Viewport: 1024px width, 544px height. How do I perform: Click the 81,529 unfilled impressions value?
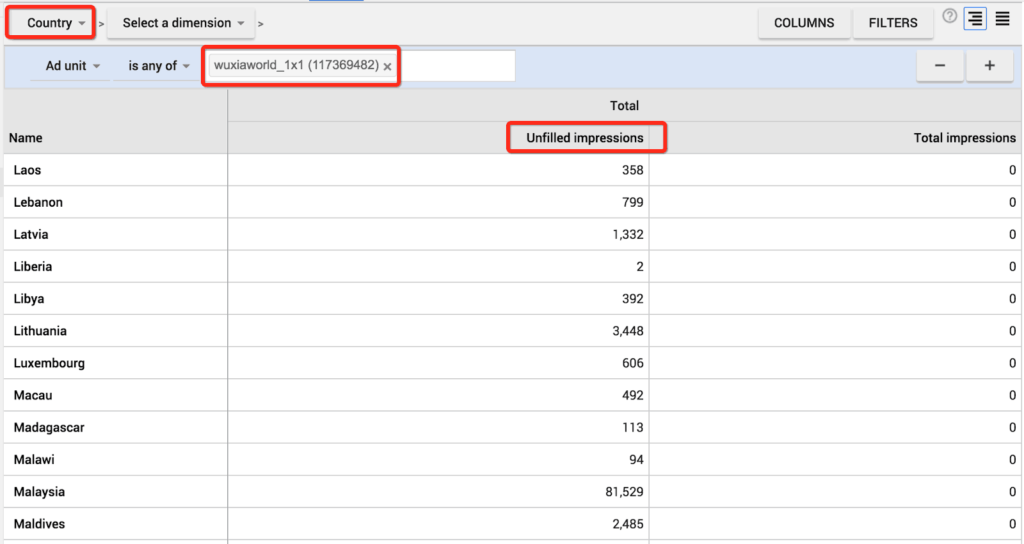[x=624, y=492]
